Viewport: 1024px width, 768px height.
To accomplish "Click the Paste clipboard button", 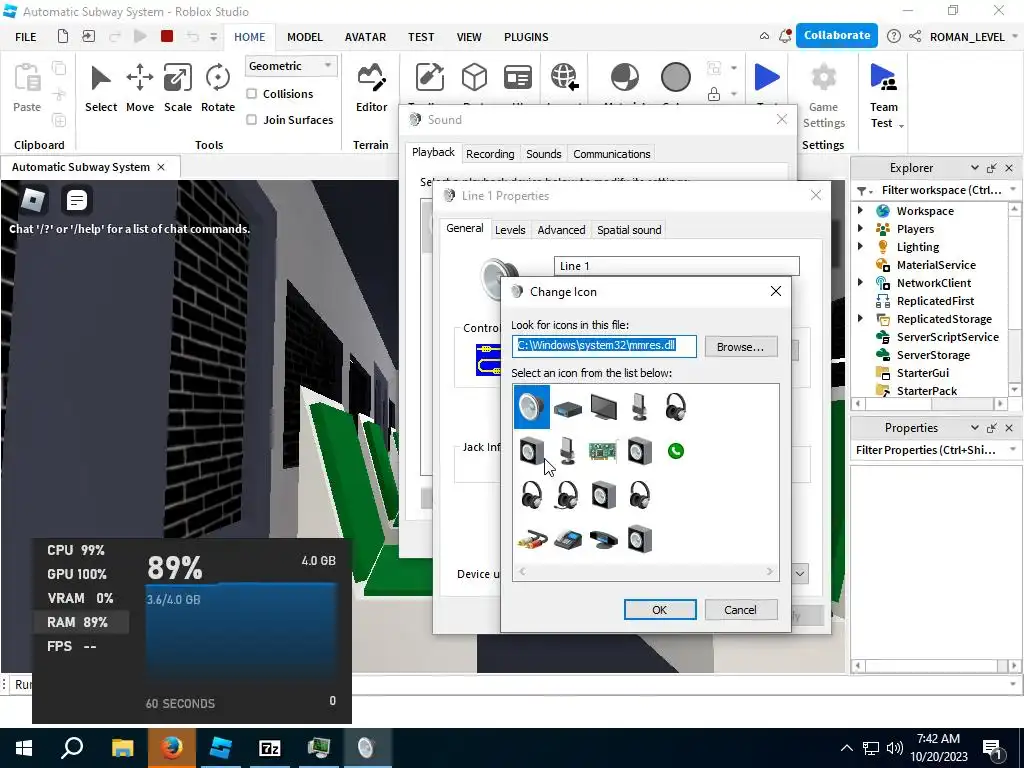I will point(27,89).
